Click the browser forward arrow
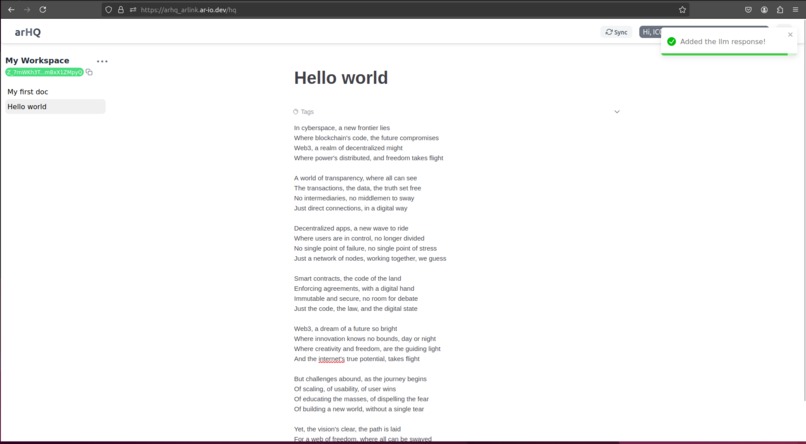This screenshot has height=444, width=806. coord(27,9)
